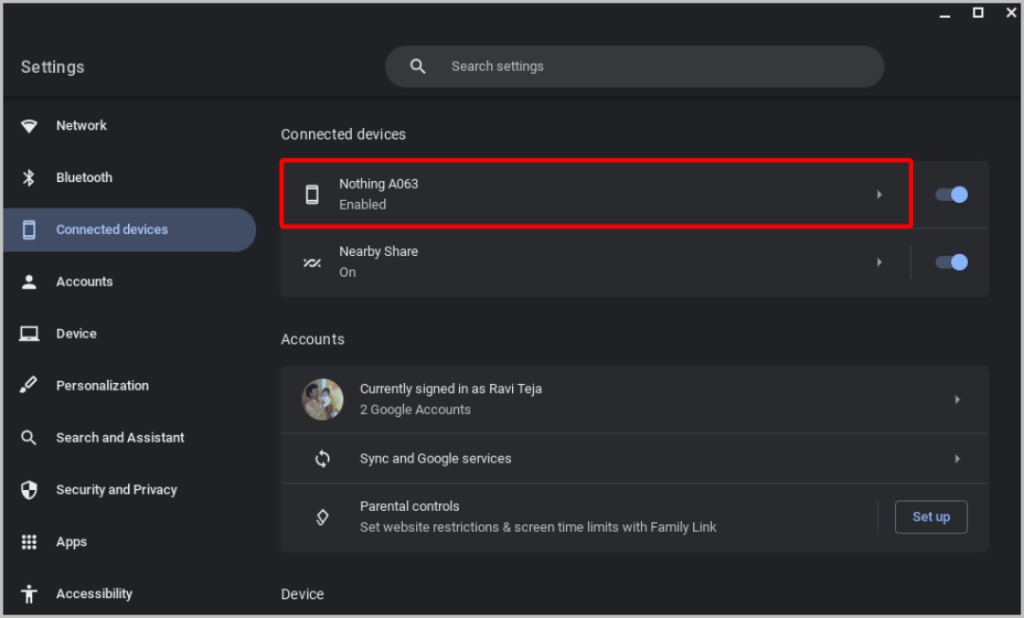Click Currently signed in as Ravi Teja
Viewport: 1024px width, 618px height.
(x=451, y=389)
